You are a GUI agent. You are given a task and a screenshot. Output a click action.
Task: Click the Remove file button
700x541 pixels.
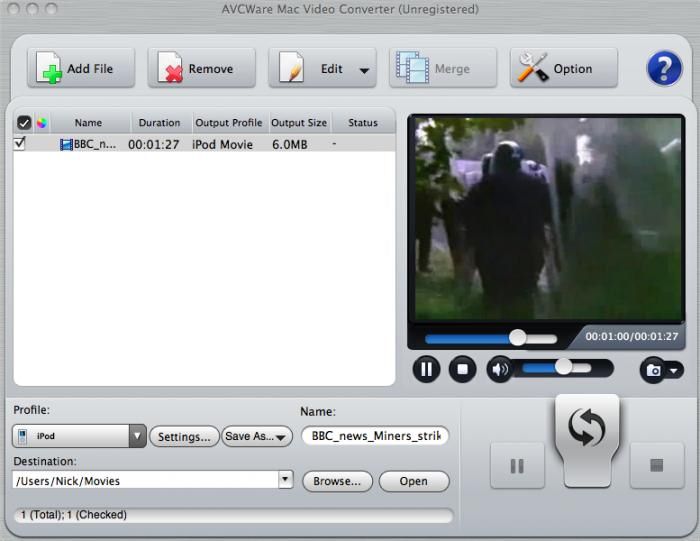tap(201, 68)
